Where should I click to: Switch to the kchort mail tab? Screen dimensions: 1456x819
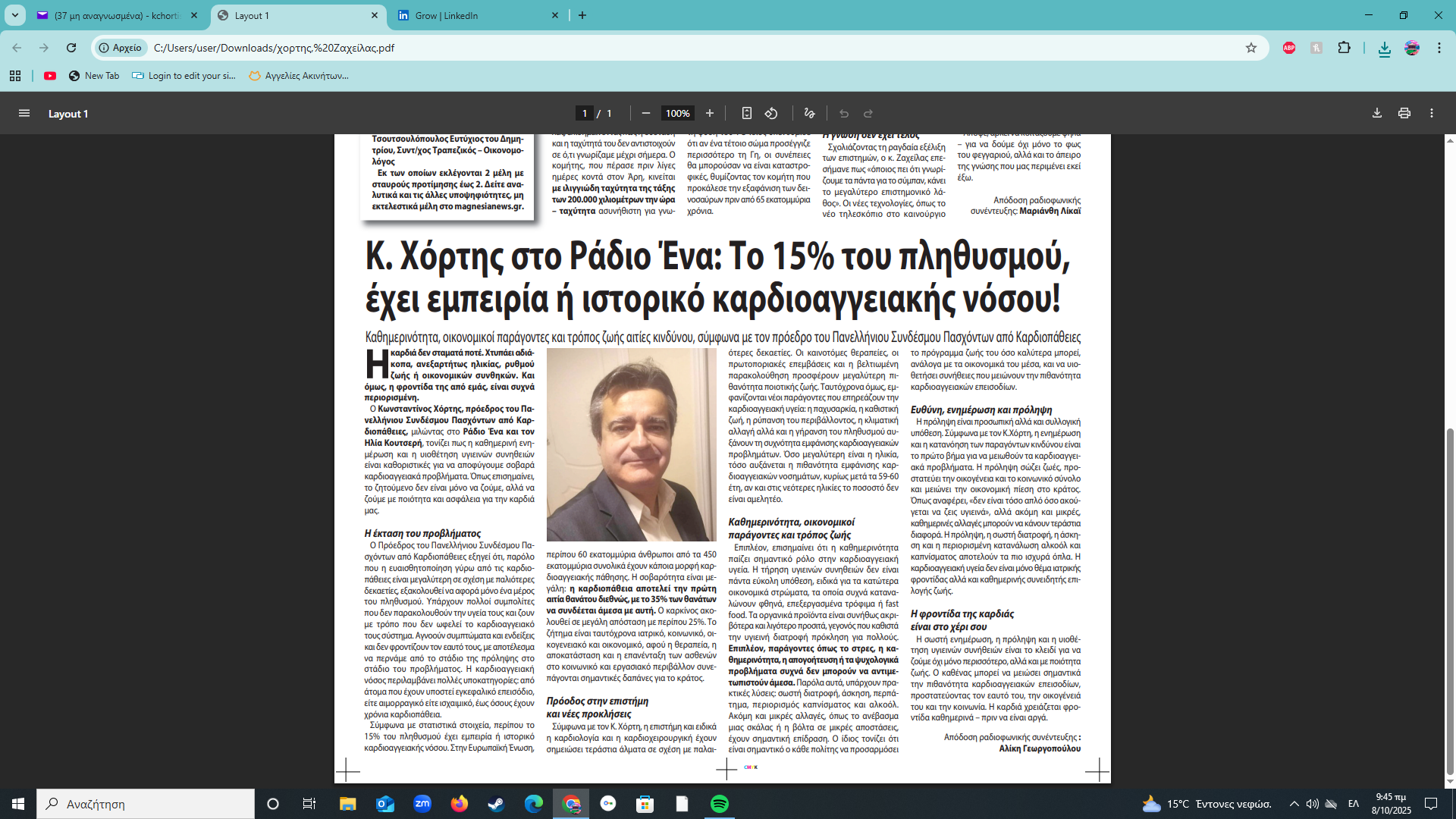[114, 15]
